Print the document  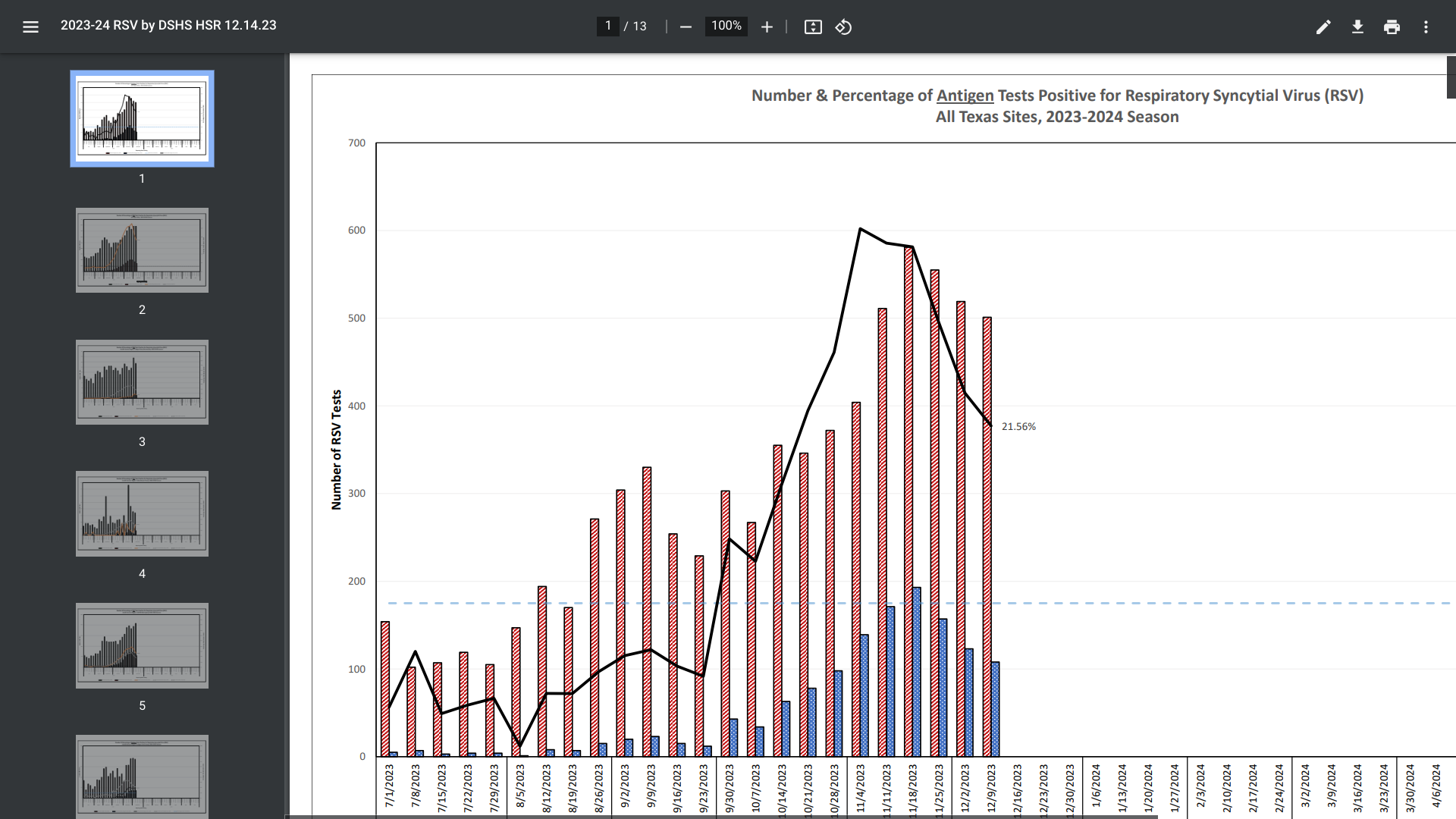[x=1392, y=27]
